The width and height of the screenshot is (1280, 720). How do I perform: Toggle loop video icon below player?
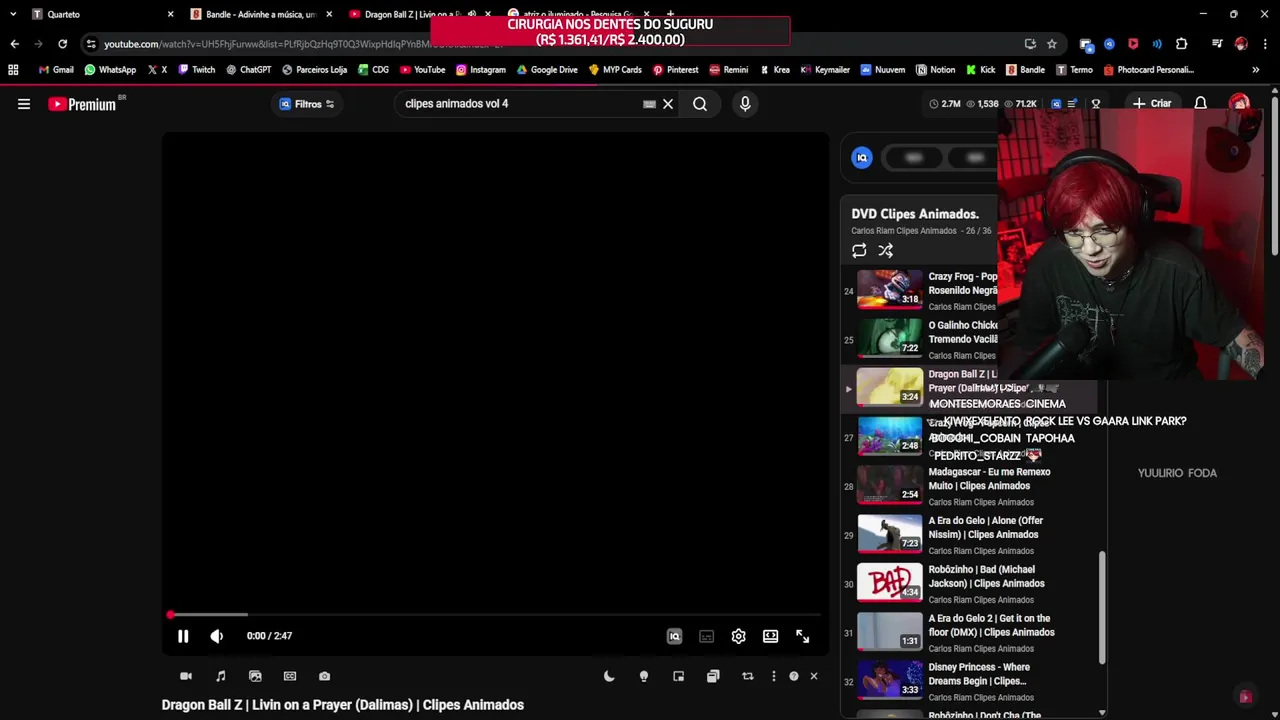pyautogui.click(x=747, y=676)
